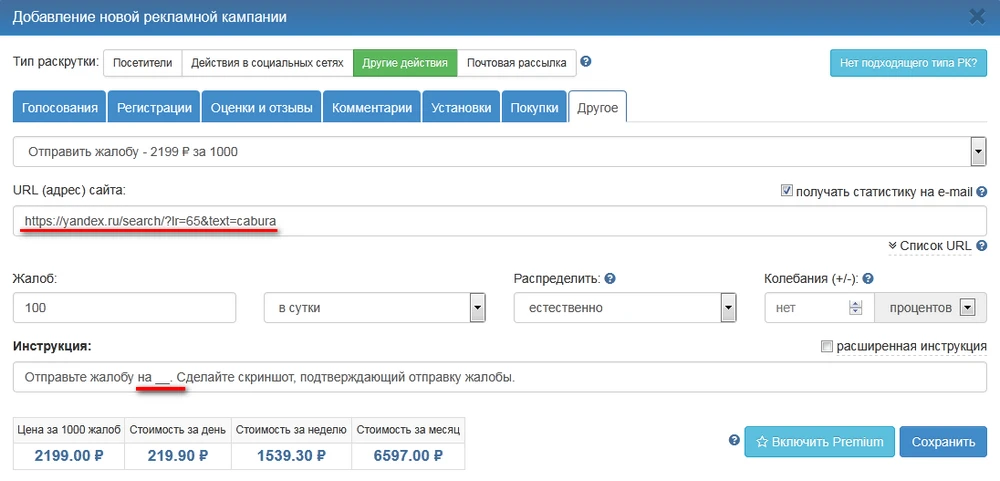Enable расширенная инструкция checkbox

click(826, 346)
